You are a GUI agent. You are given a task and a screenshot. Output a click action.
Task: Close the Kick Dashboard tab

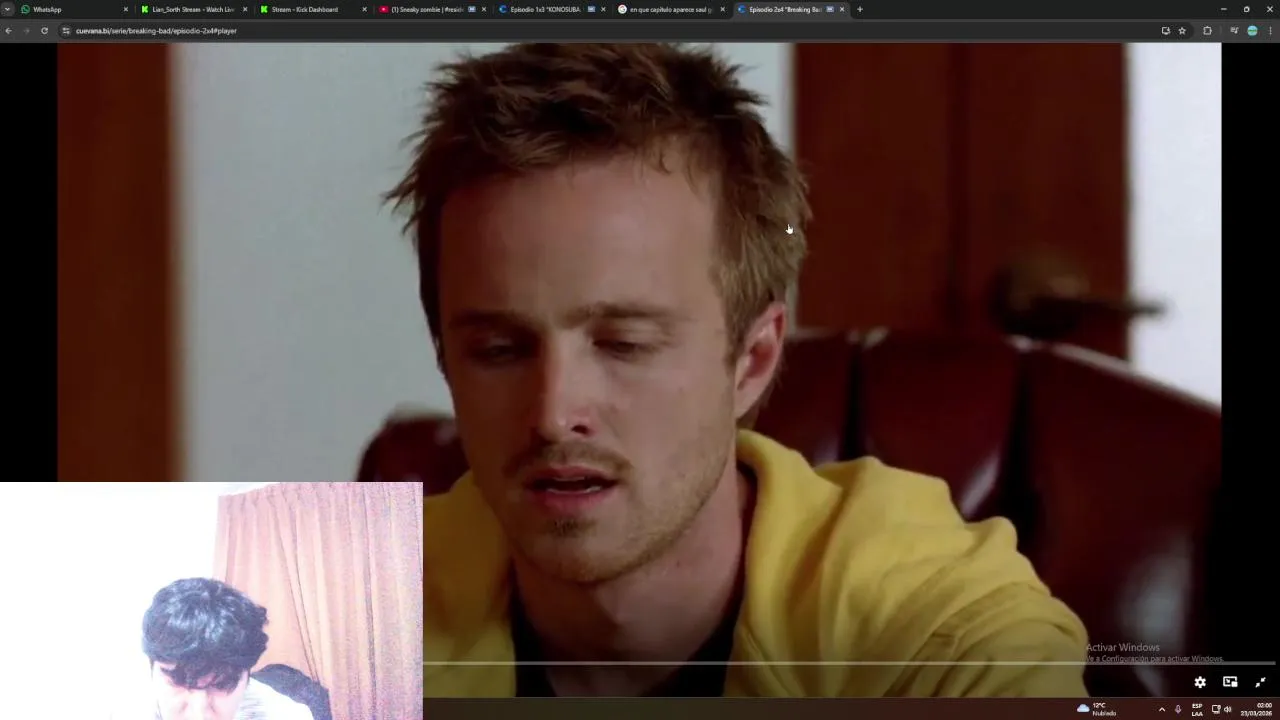364,9
